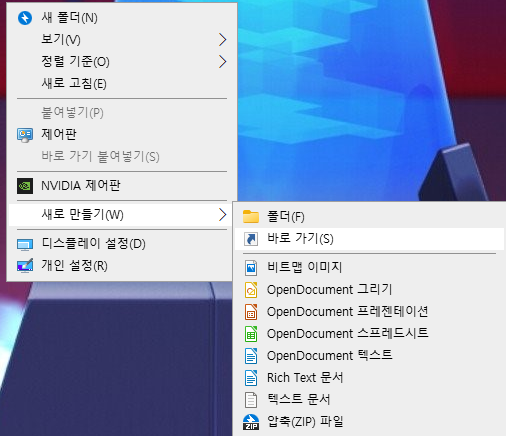
Task: Click the OpenDocument 텍스트 blue icon
Action: [x=251, y=356]
